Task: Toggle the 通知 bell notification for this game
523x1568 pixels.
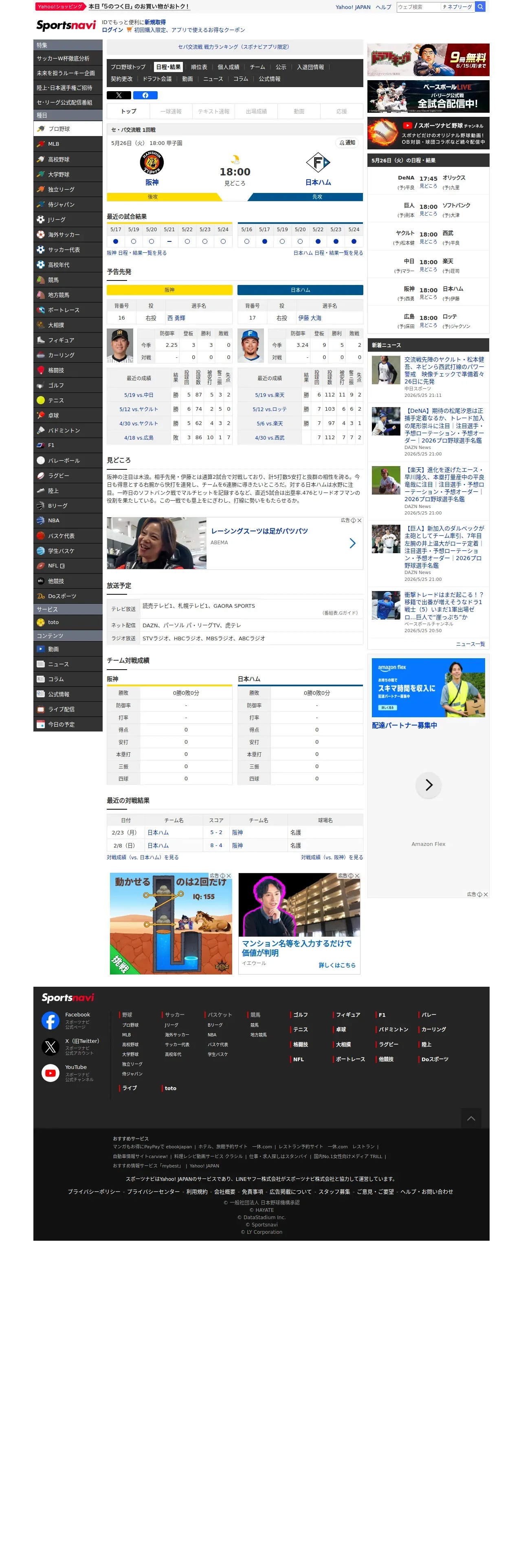Action: (347, 142)
